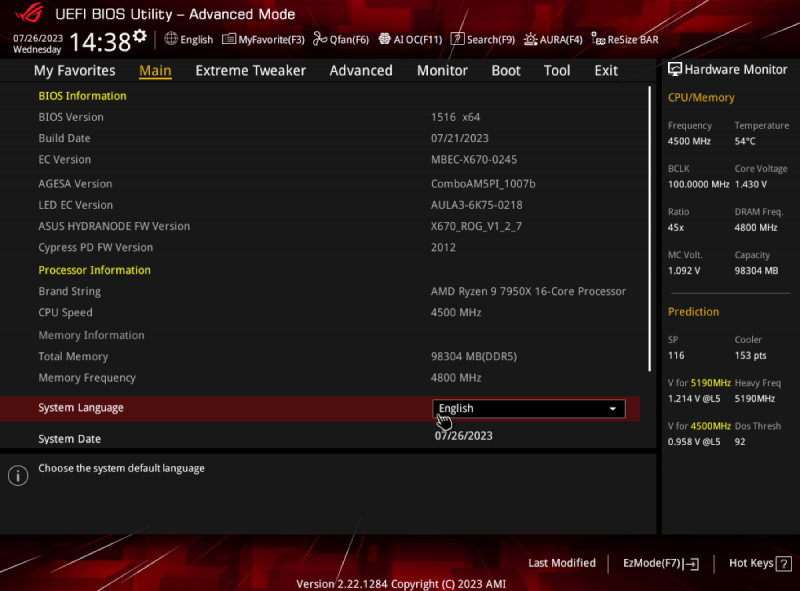This screenshot has height=591, width=800.
Task: Click CPU Speed value 4500 MHz
Action: pos(456,312)
